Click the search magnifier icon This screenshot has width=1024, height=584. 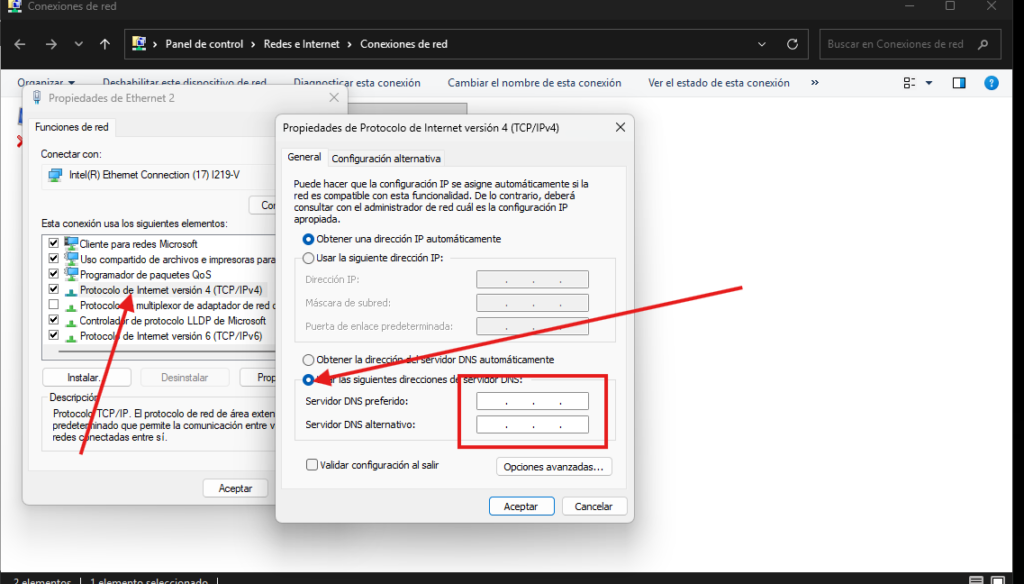pyautogui.click(x=983, y=44)
